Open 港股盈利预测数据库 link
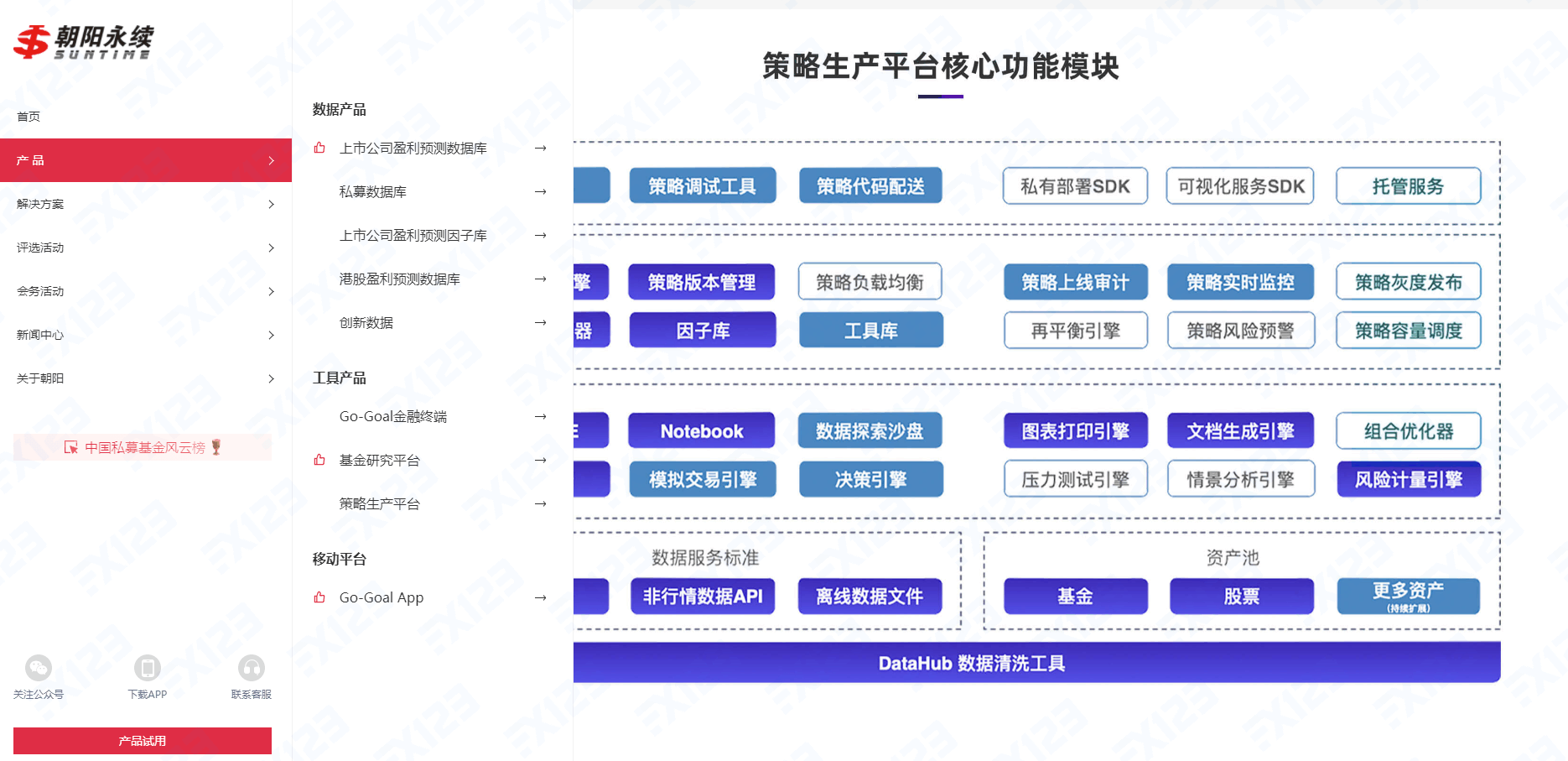Viewport: 1568px width, 761px height. click(400, 279)
